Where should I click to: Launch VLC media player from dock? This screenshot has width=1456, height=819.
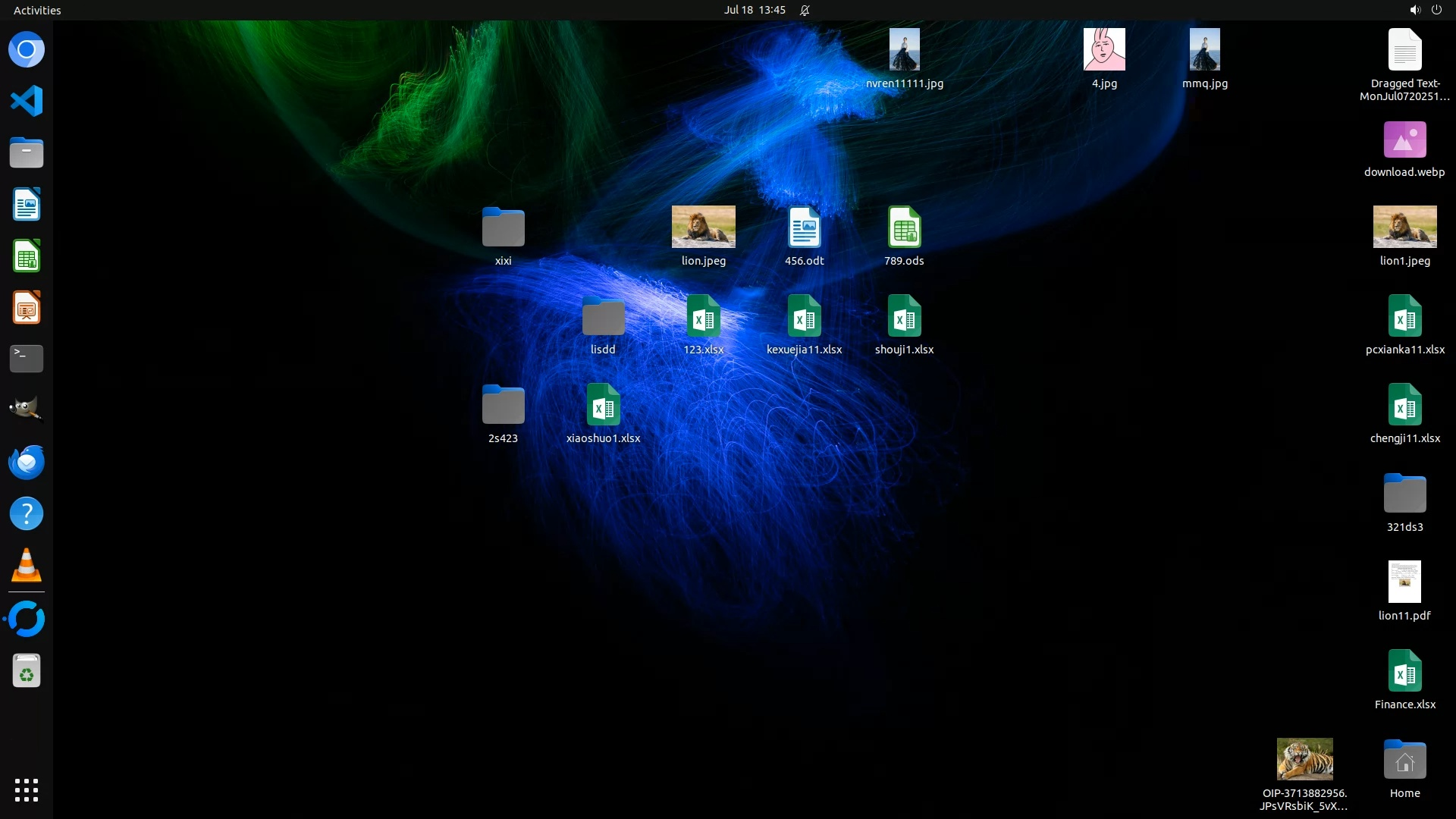27,566
